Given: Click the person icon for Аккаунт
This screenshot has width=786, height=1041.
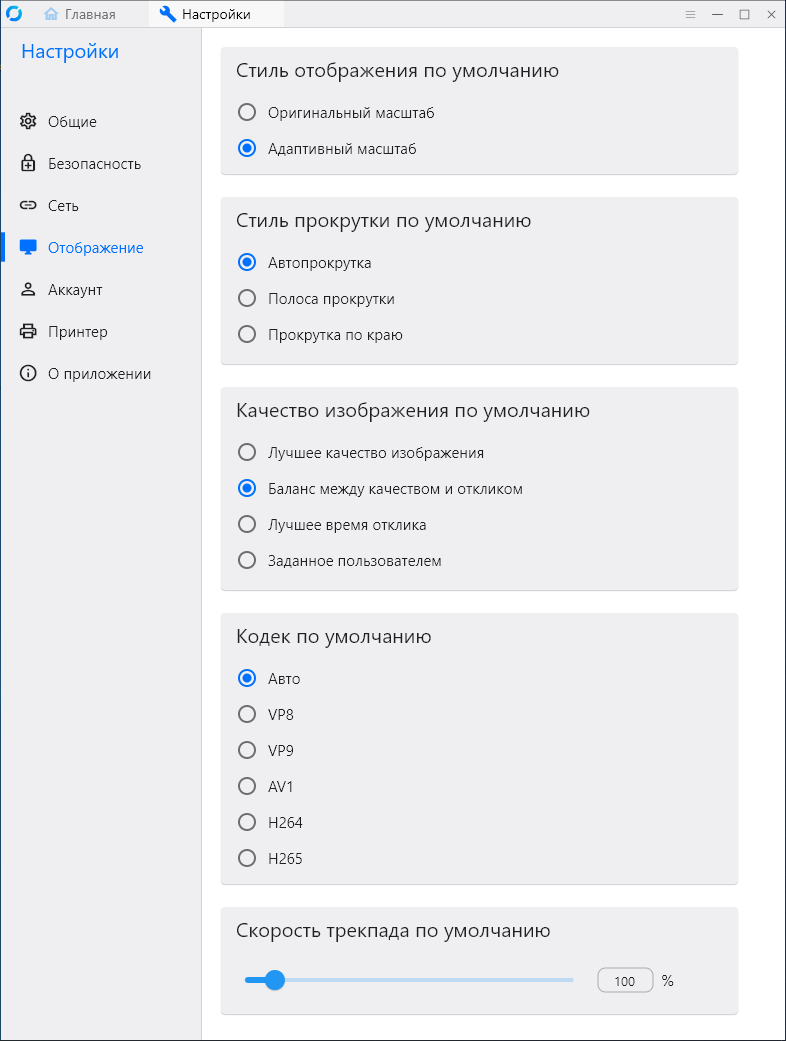Looking at the screenshot, I should pyautogui.click(x=28, y=290).
